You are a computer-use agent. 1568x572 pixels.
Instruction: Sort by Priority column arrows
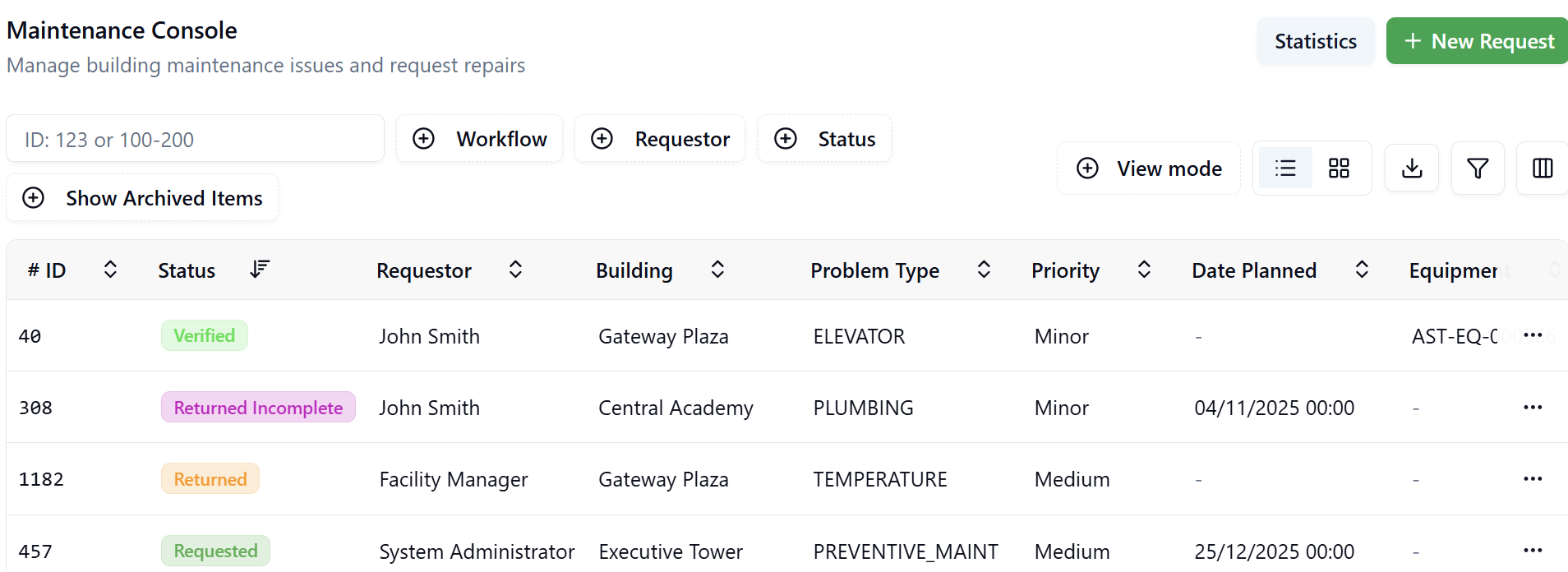click(1144, 270)
